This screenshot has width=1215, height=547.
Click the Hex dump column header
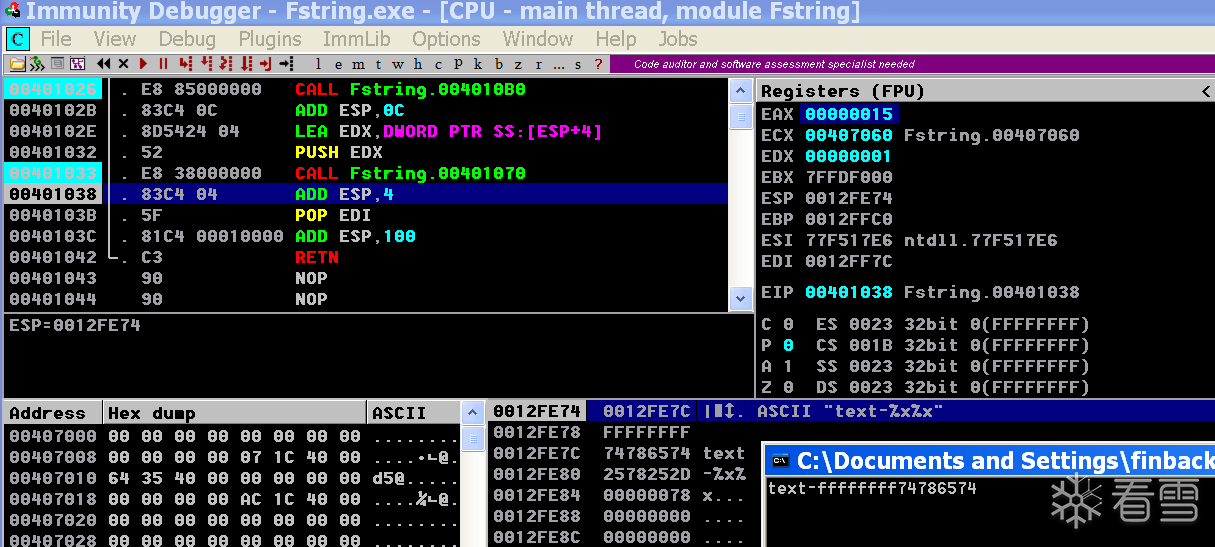[x=236, y=413]
